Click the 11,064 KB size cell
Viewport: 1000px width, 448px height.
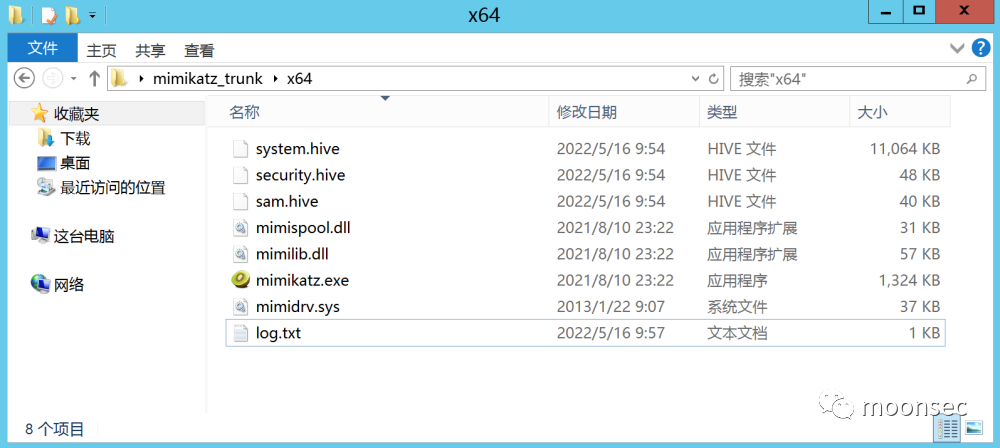pyautogui.click(x=904, y=149)
